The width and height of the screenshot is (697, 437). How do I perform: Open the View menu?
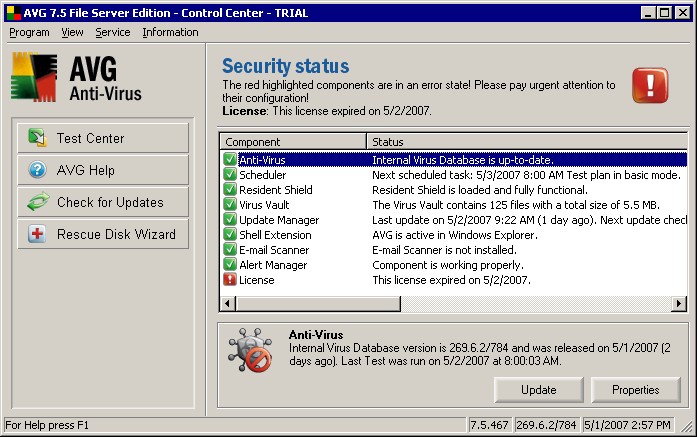pyautogui.click(x=72, y=32)
